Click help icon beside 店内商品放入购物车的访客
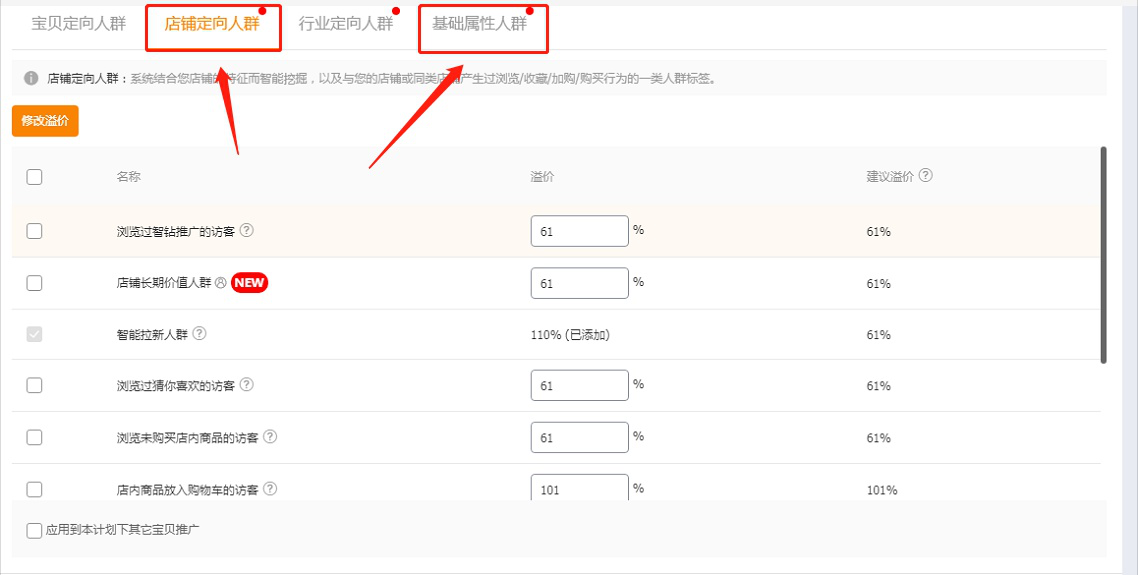The height and width of the screenshot is (575, 1138). point(270,489)
